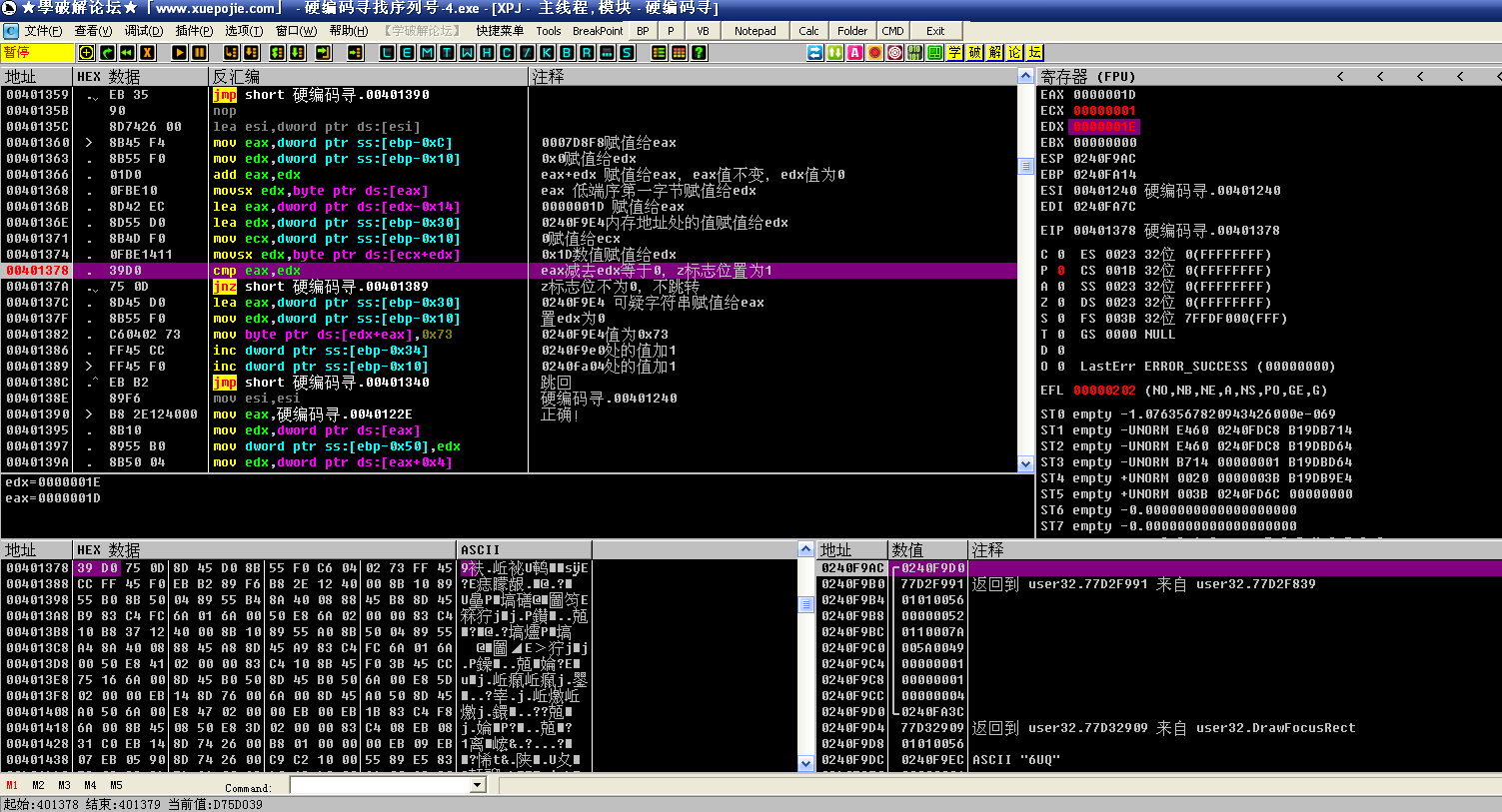
Task: Open the 插件(P) plugins menu
Action: click(194, 31)
